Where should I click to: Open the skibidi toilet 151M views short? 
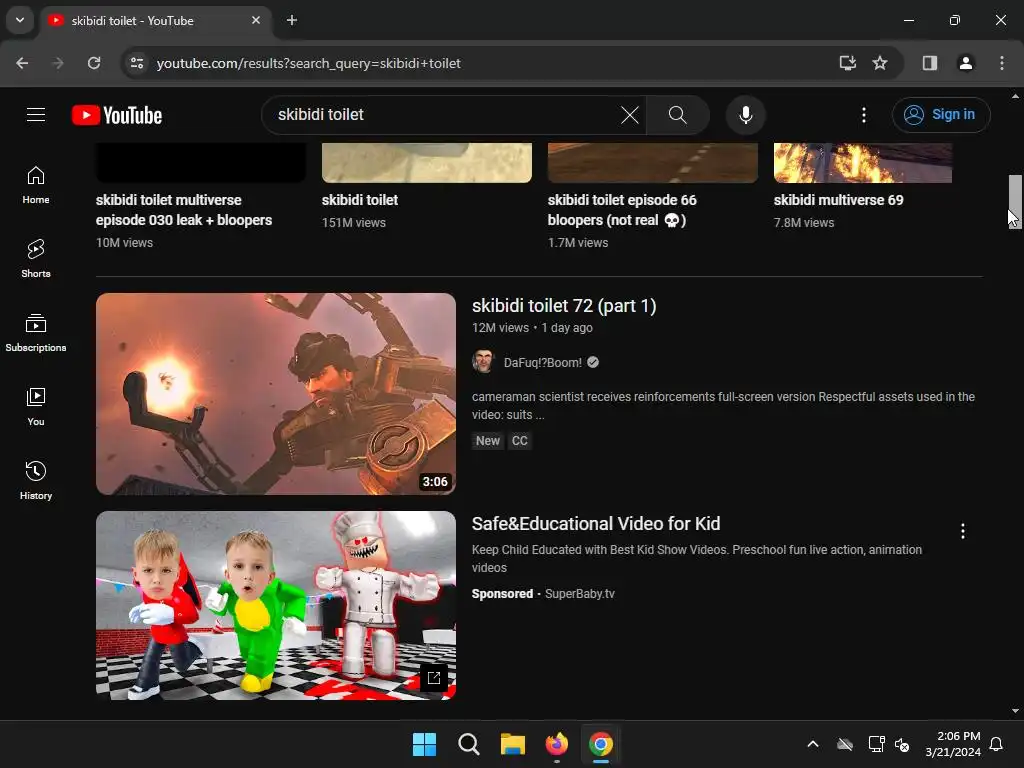coord(360,200)
